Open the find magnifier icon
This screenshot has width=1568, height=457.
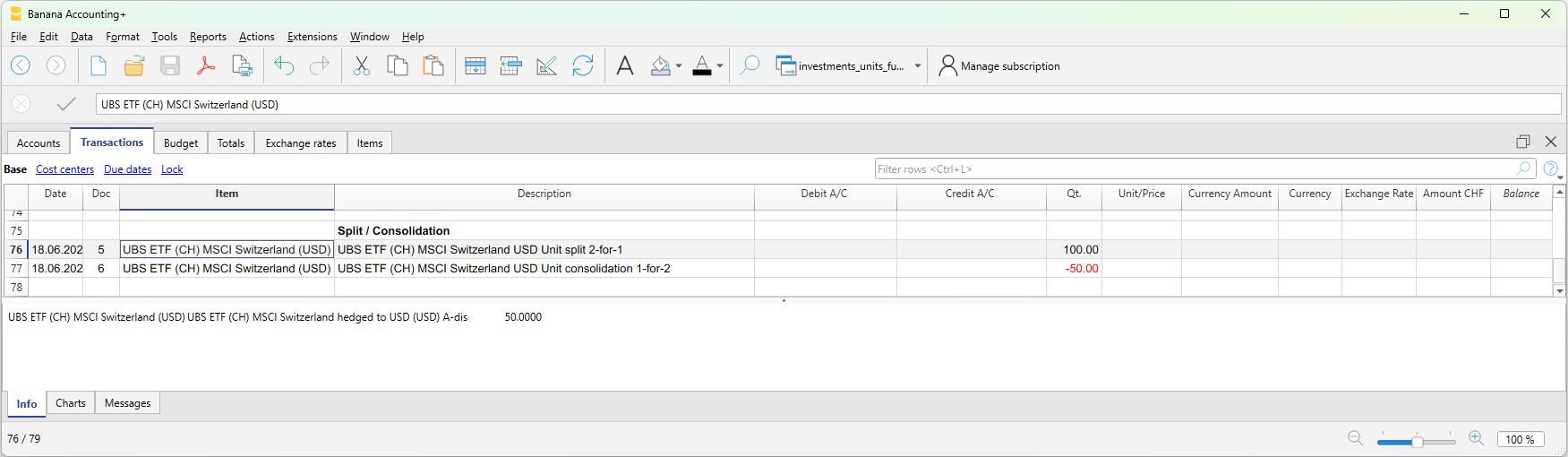point(750,65)
